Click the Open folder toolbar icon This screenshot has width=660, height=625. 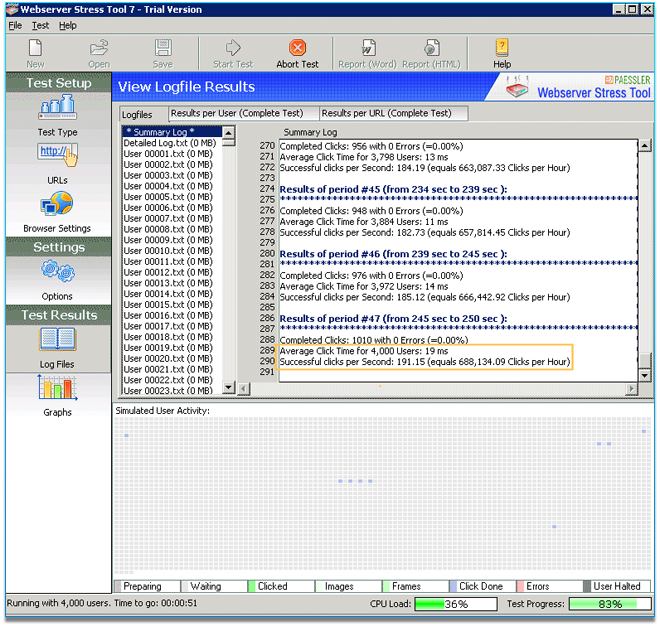[99, 48]
